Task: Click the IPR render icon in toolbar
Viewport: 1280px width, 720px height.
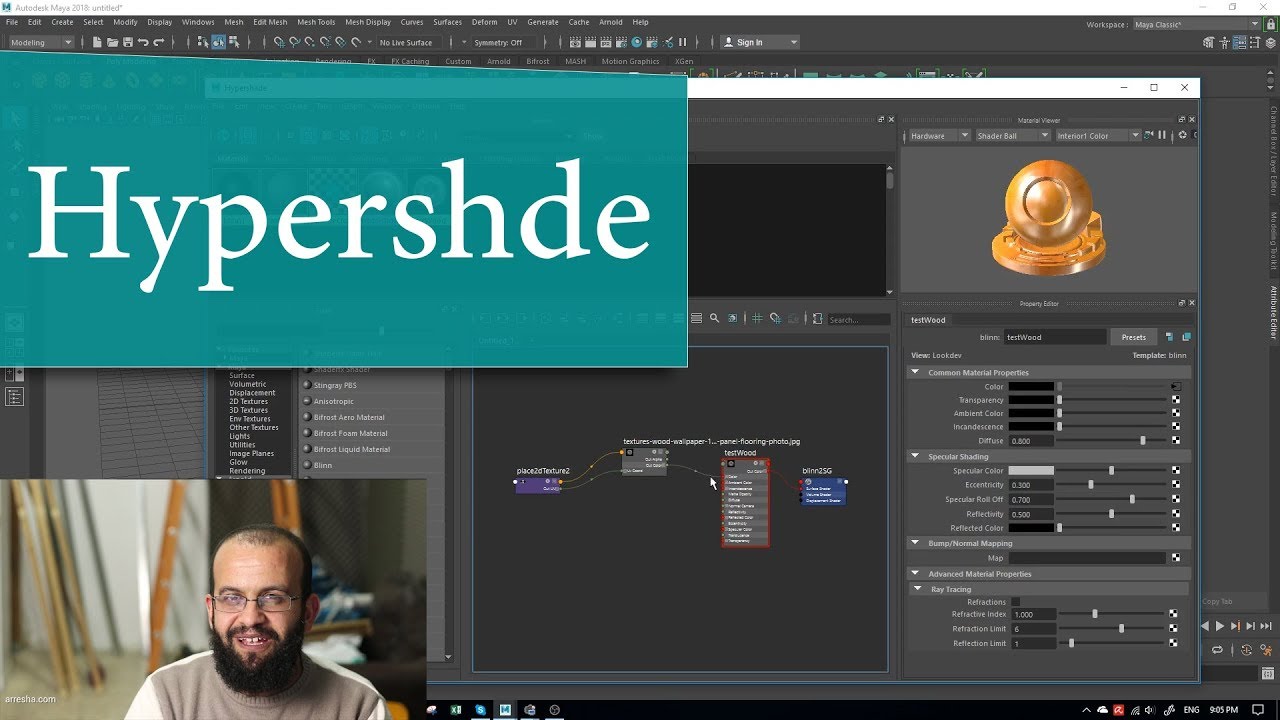Action: [x=606, y=42]
